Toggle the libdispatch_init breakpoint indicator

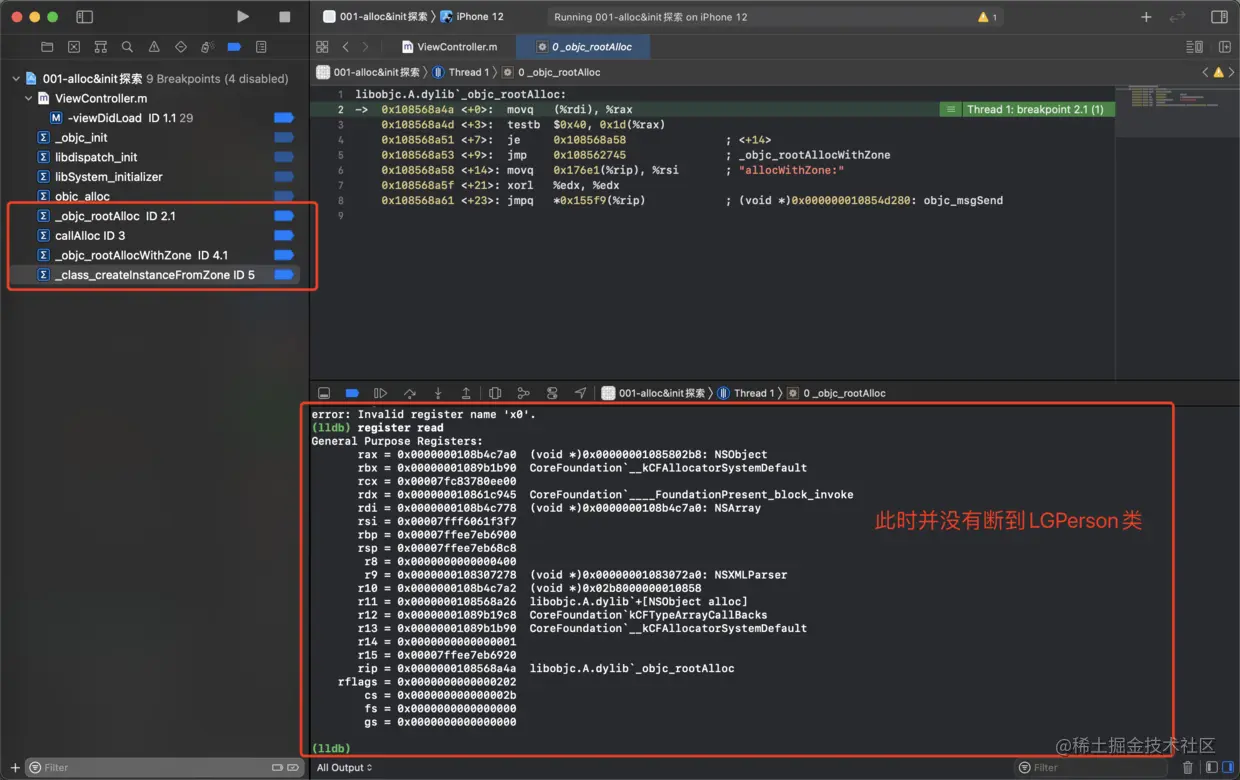[x=284, y=157]
